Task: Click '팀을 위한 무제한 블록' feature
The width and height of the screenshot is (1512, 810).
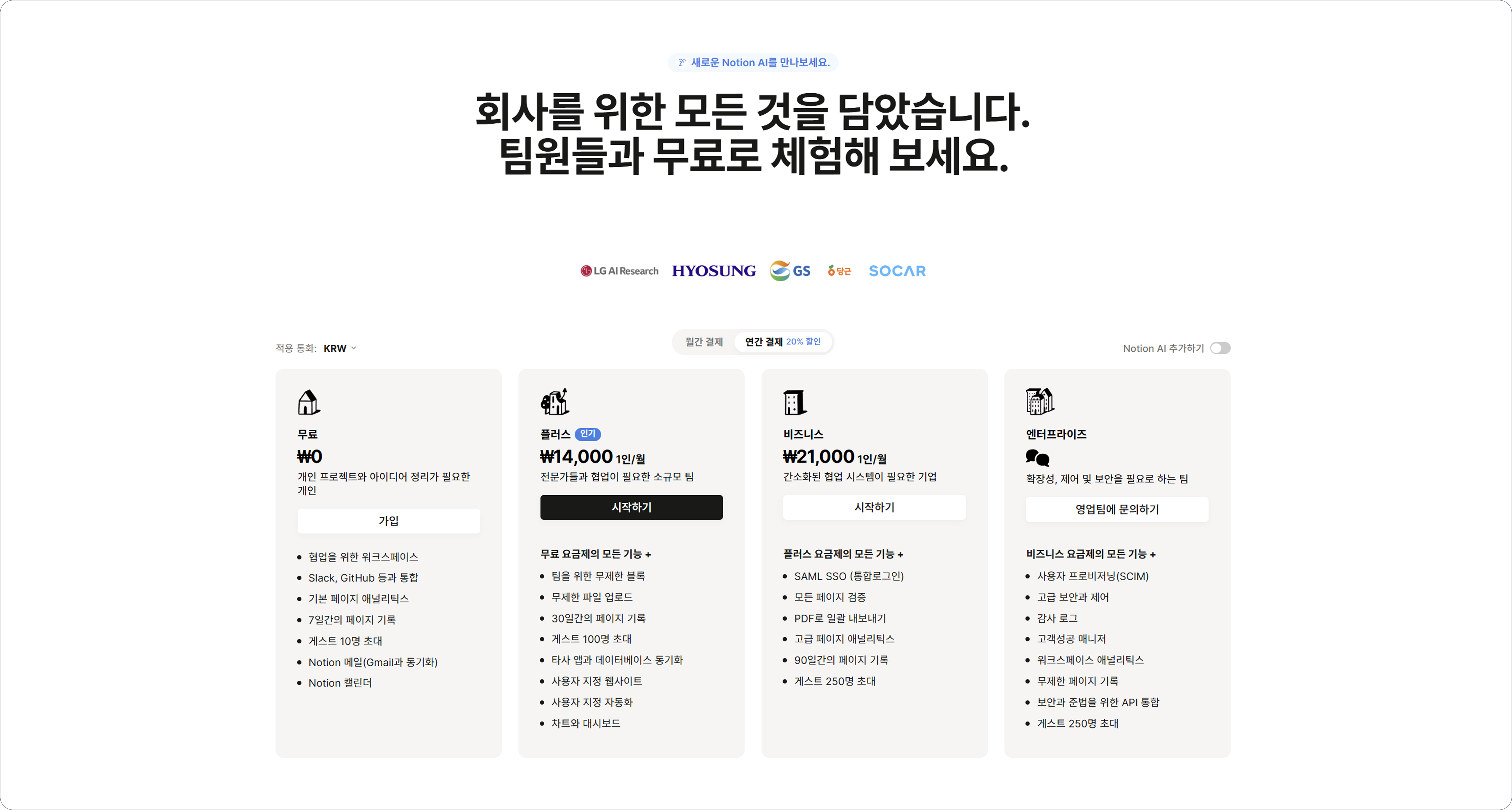Action: (598, 576)
